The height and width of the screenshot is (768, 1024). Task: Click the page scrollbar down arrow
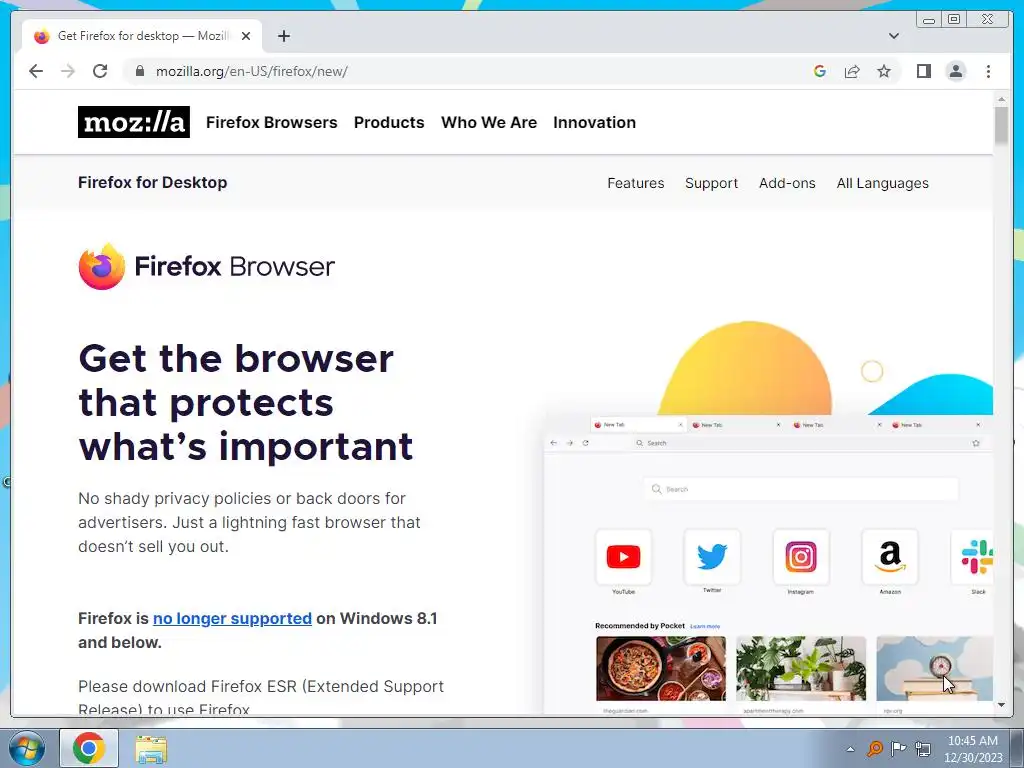(x=1001, y=705)
